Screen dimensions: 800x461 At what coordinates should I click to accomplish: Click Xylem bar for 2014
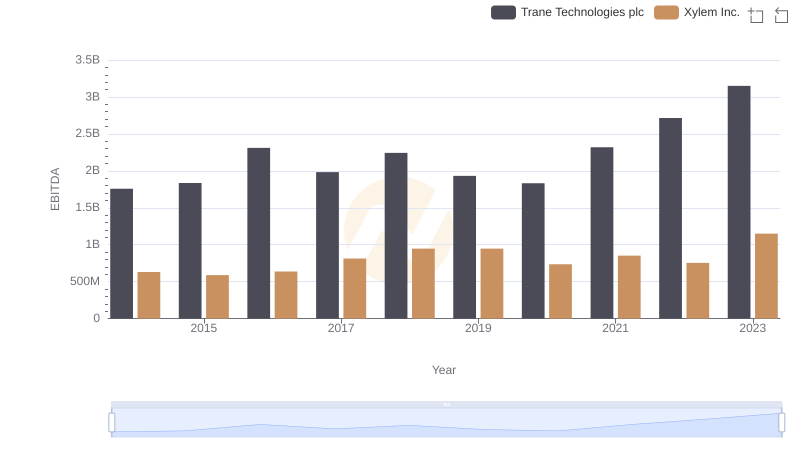(x=149, y=295)
